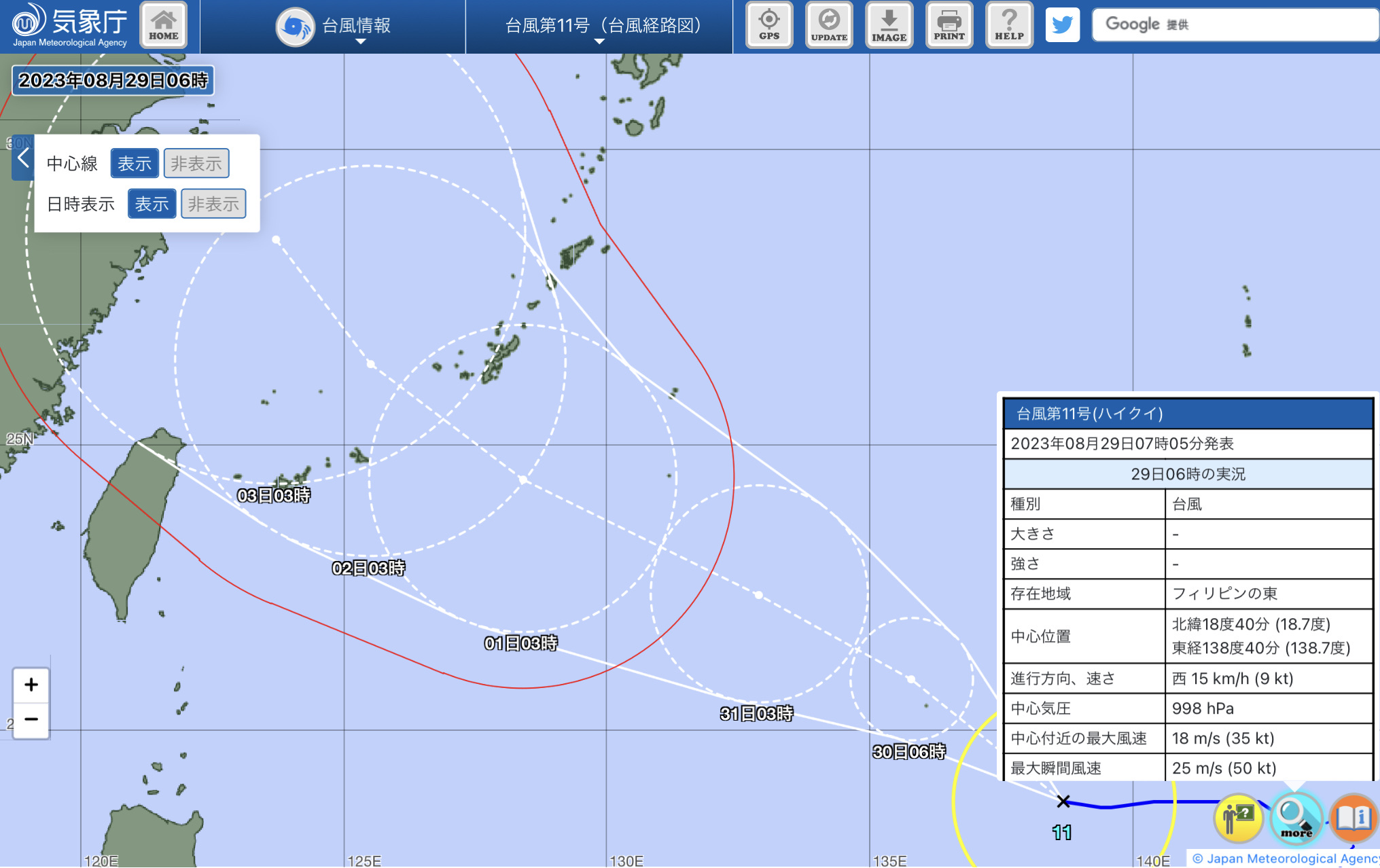Screen dimensions: 1380x868
Task: Click the 29日06時の実況 heading
Action: 1188,474
